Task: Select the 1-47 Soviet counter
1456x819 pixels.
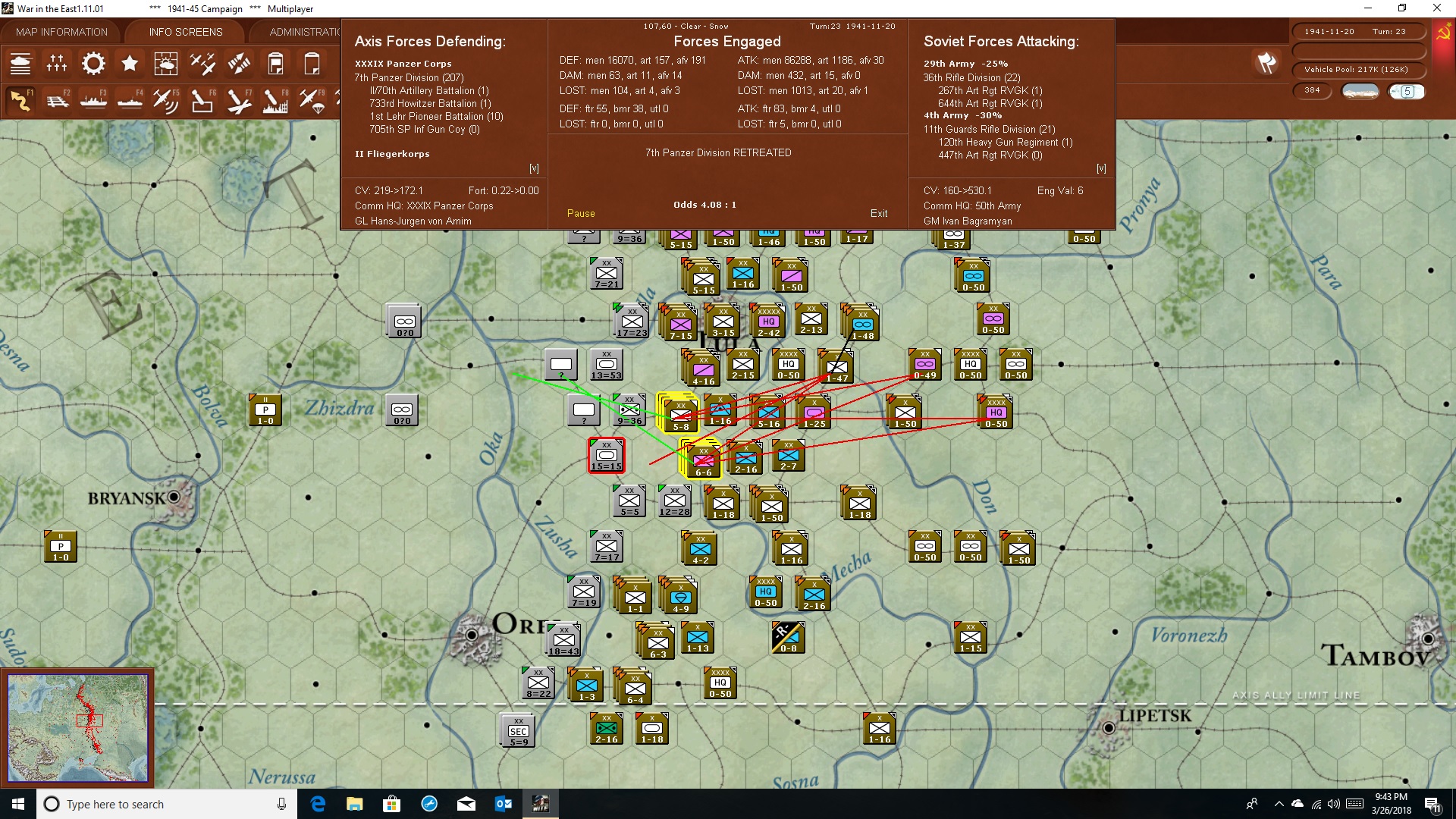Action: 836,366
